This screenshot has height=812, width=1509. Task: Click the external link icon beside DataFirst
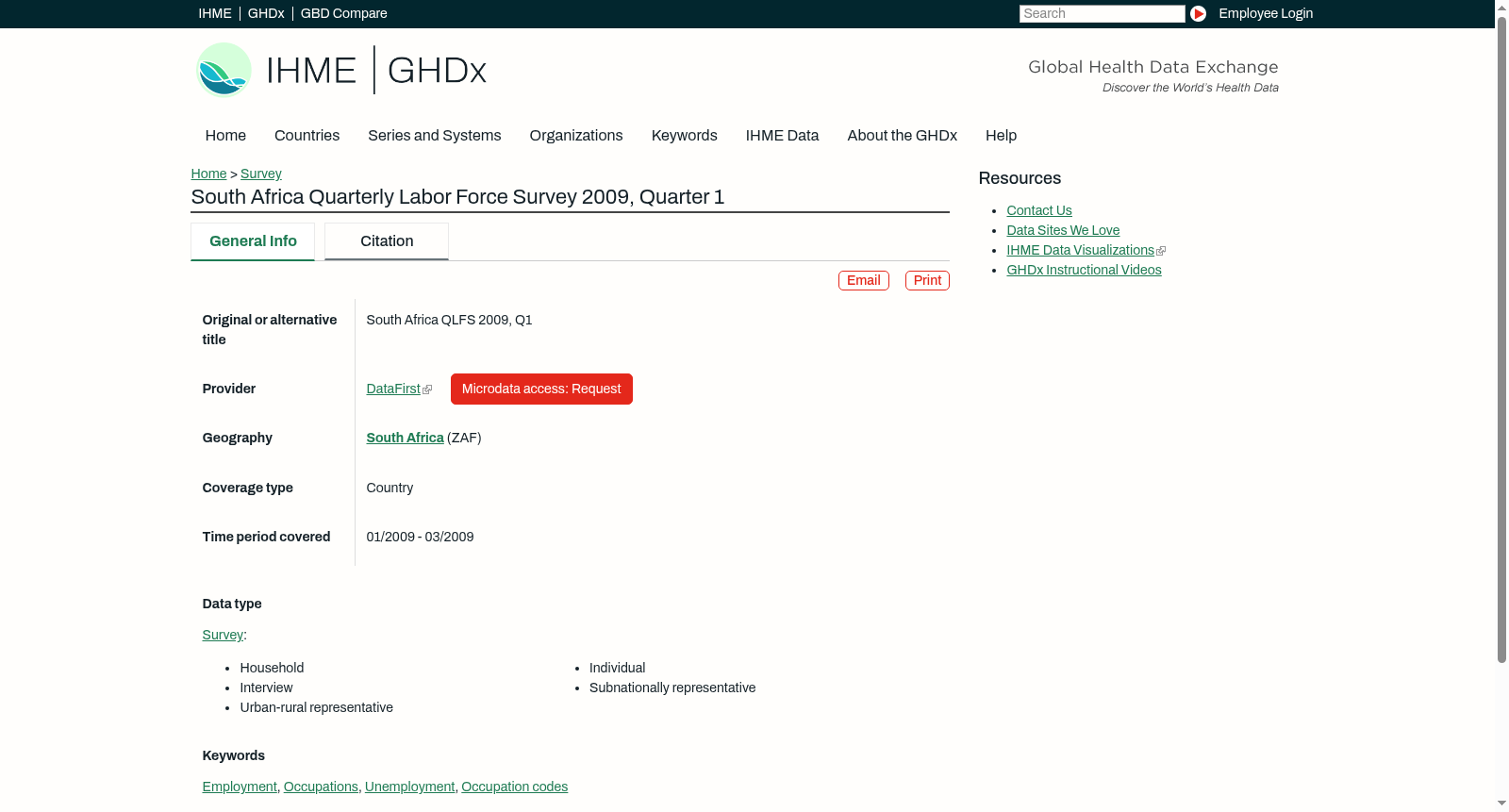427,389
